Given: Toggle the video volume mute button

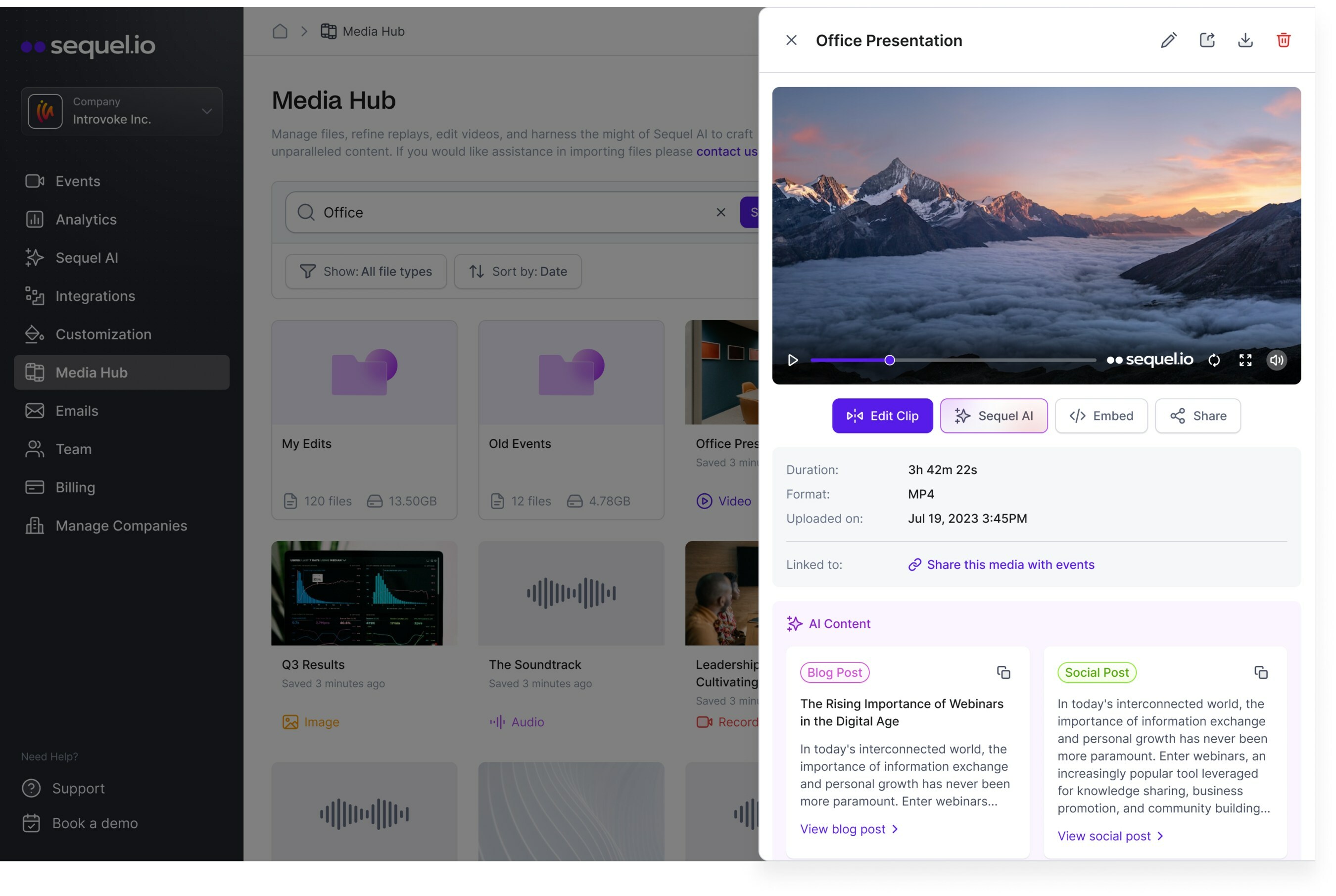Looking at the screenshot, I should 1276,360.
